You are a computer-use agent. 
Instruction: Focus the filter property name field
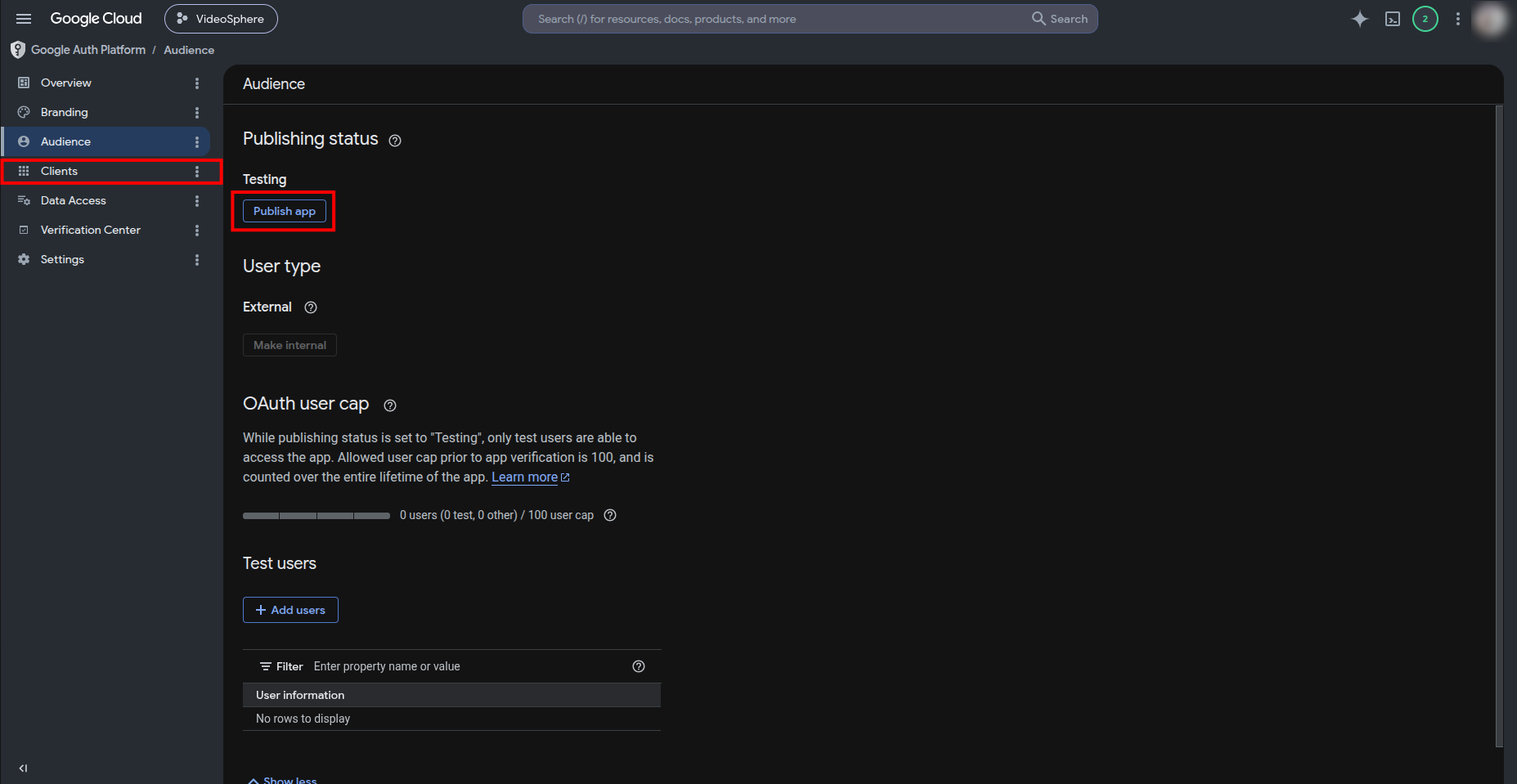pyautogui.click(x=466, y=666)
